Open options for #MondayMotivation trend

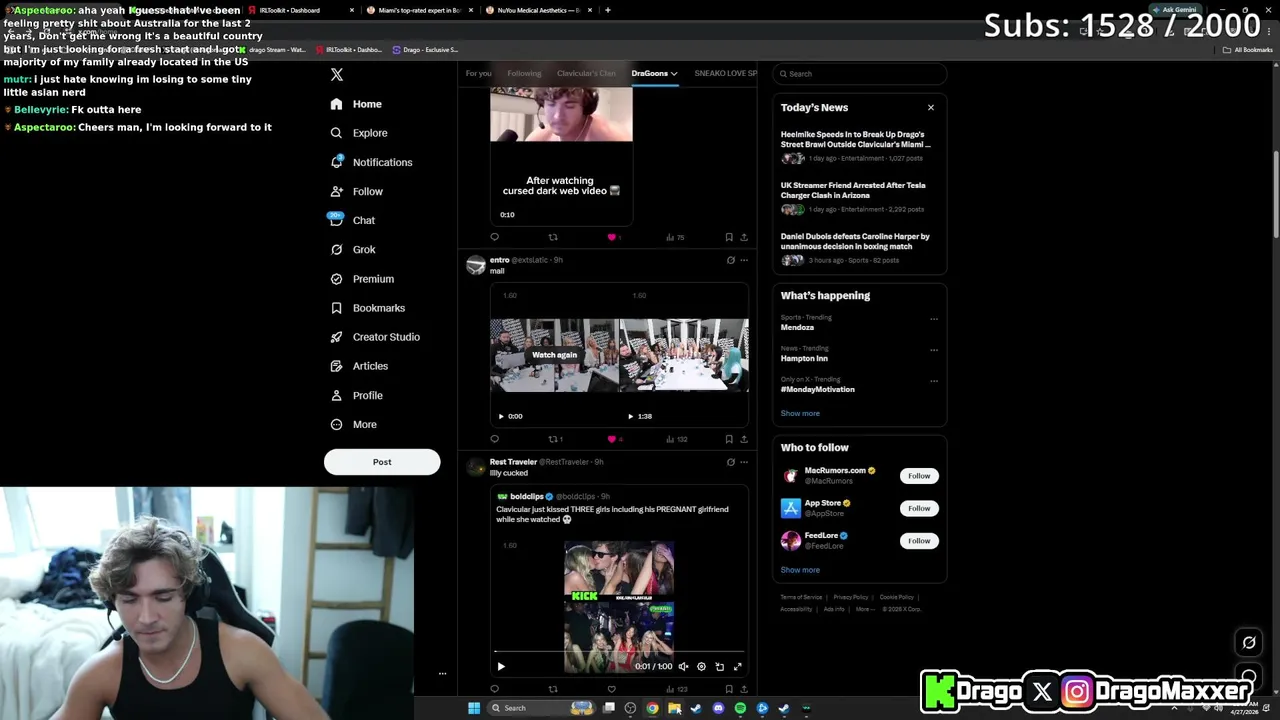[934, 381]
